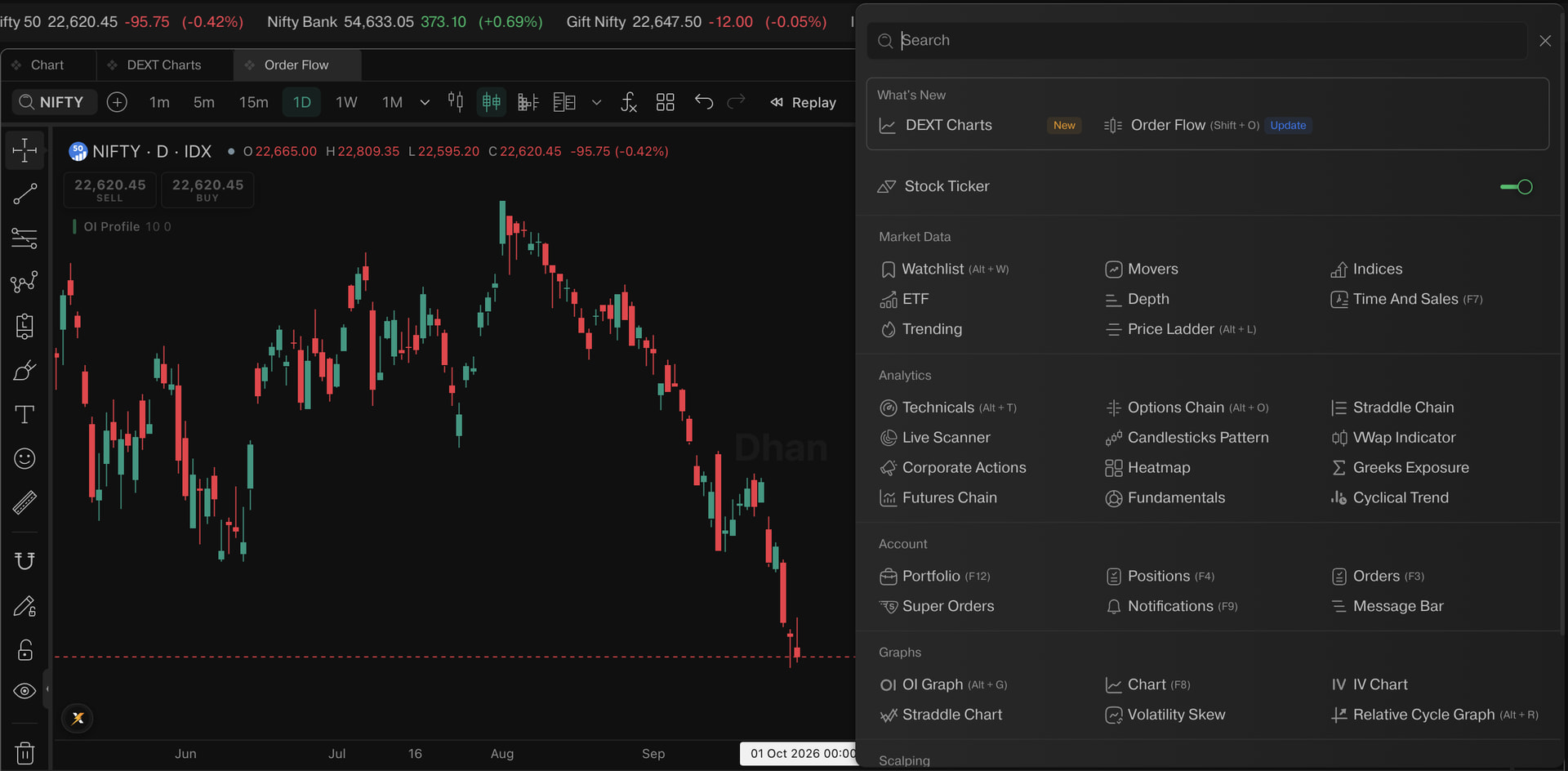
Task: Switch to the DEXT Charts tab
Action: [164, 65]
